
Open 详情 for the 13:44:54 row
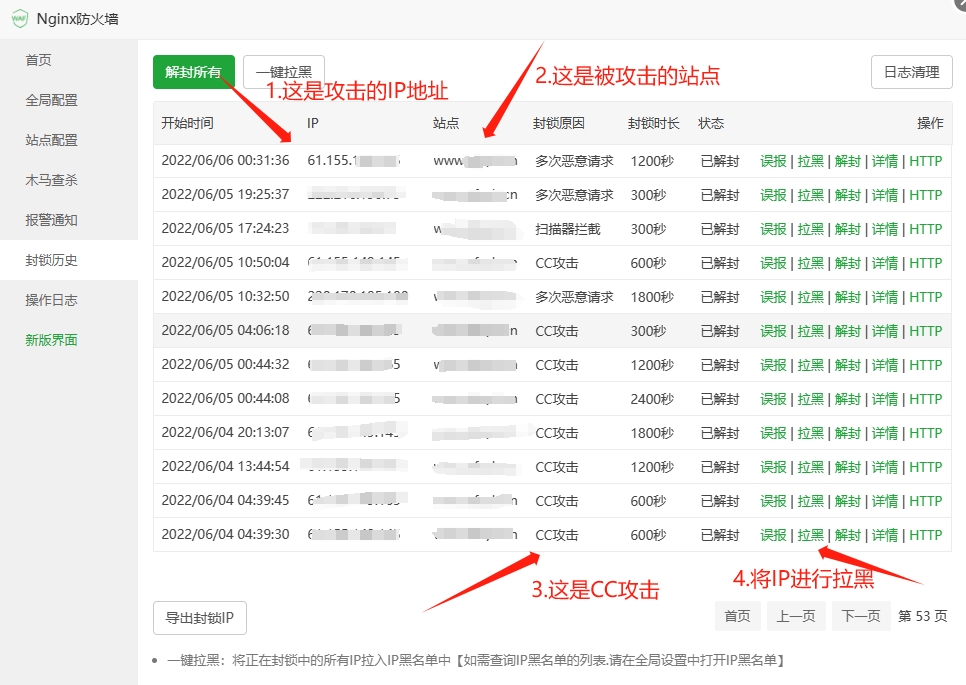click(885, 467)
